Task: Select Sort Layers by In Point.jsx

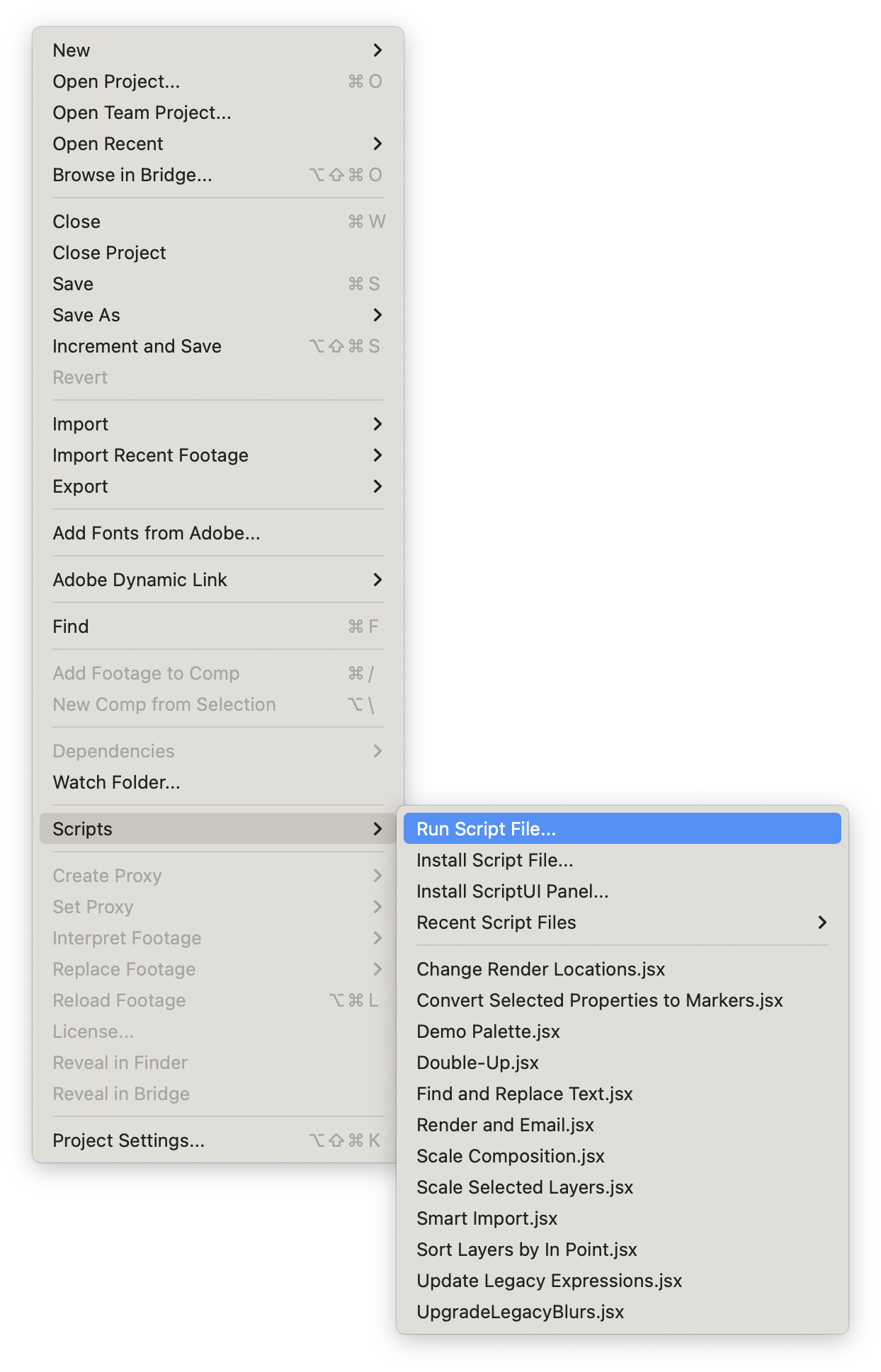Action: (623, 1250)
